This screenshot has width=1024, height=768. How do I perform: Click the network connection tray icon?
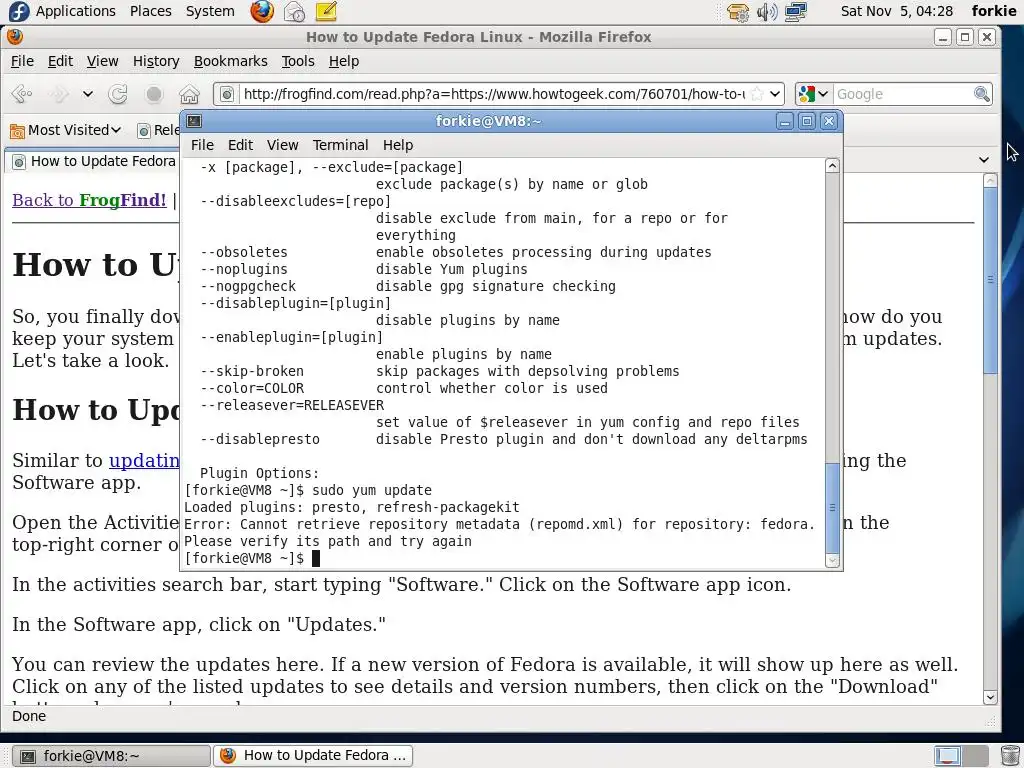795,12
